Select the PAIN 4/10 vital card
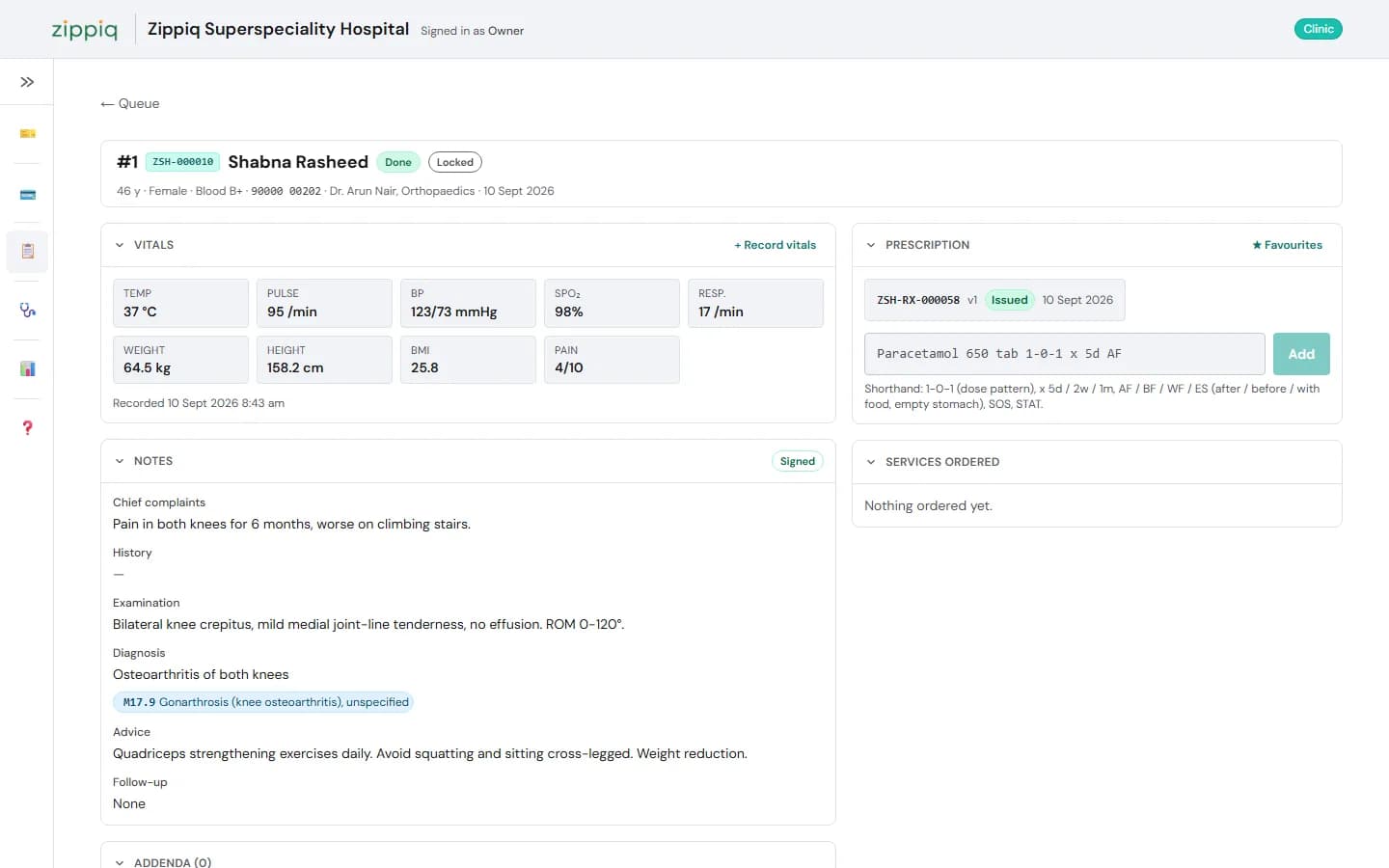1389x868 pixels. click(612, 360)
